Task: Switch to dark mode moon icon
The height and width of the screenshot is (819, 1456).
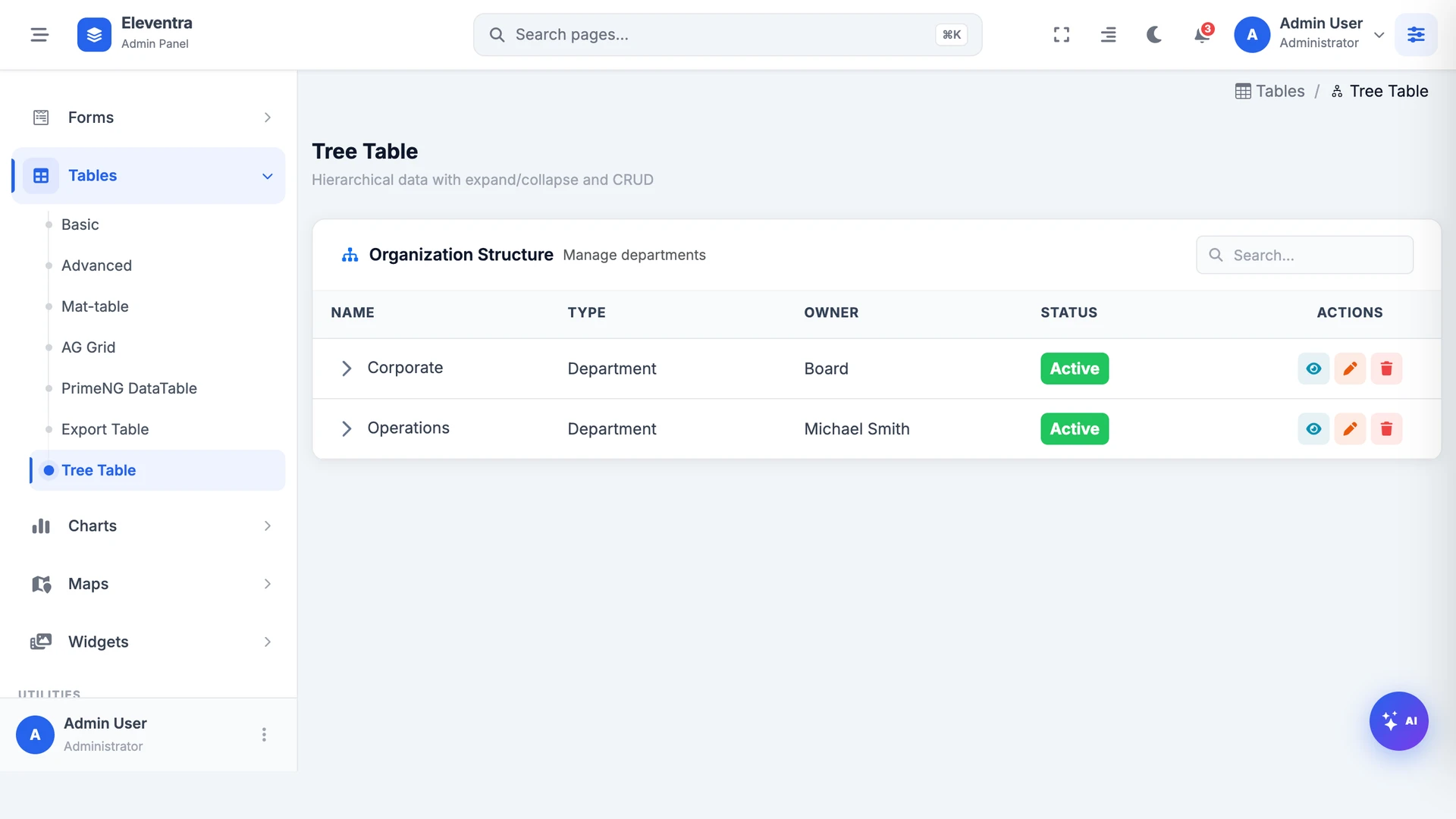Action: click(x=1154, y=34)
